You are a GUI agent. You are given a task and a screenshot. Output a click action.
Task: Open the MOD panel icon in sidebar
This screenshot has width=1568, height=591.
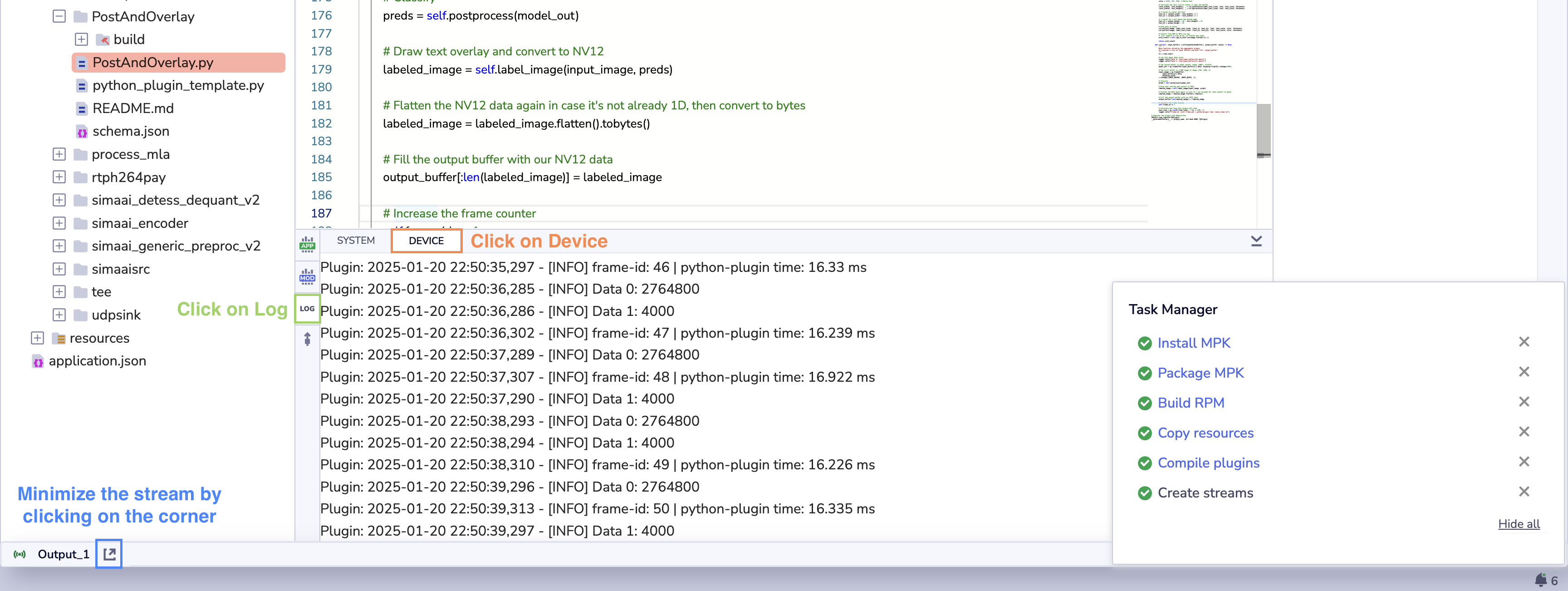pyautogui.click(x=307, y=276)
